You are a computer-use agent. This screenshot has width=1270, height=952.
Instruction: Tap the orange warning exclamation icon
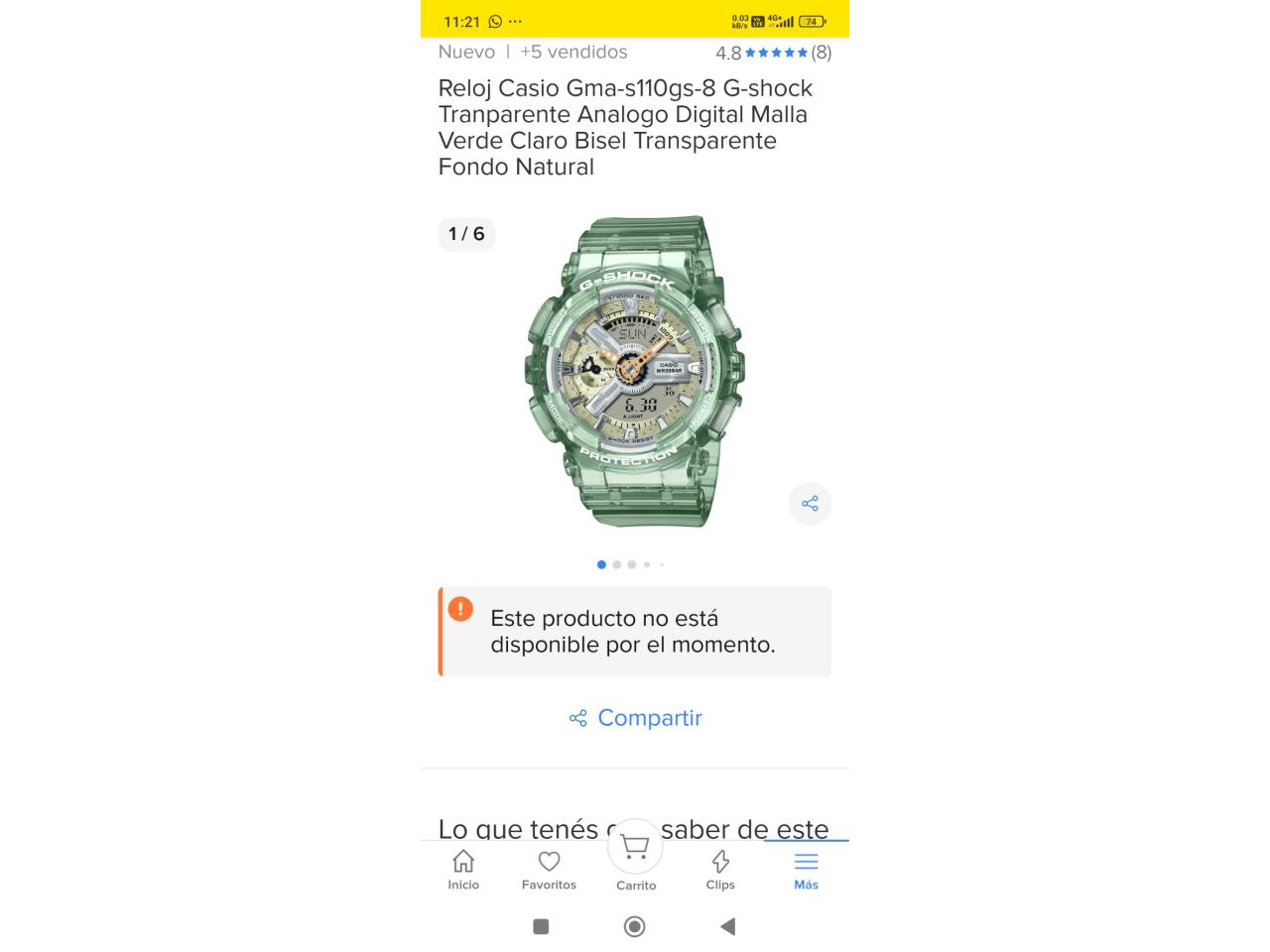[x=460, y=608]
